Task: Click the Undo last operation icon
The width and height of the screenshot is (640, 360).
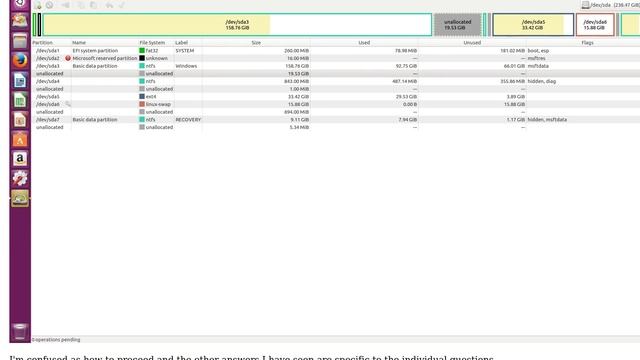Action: pos(109,5)
